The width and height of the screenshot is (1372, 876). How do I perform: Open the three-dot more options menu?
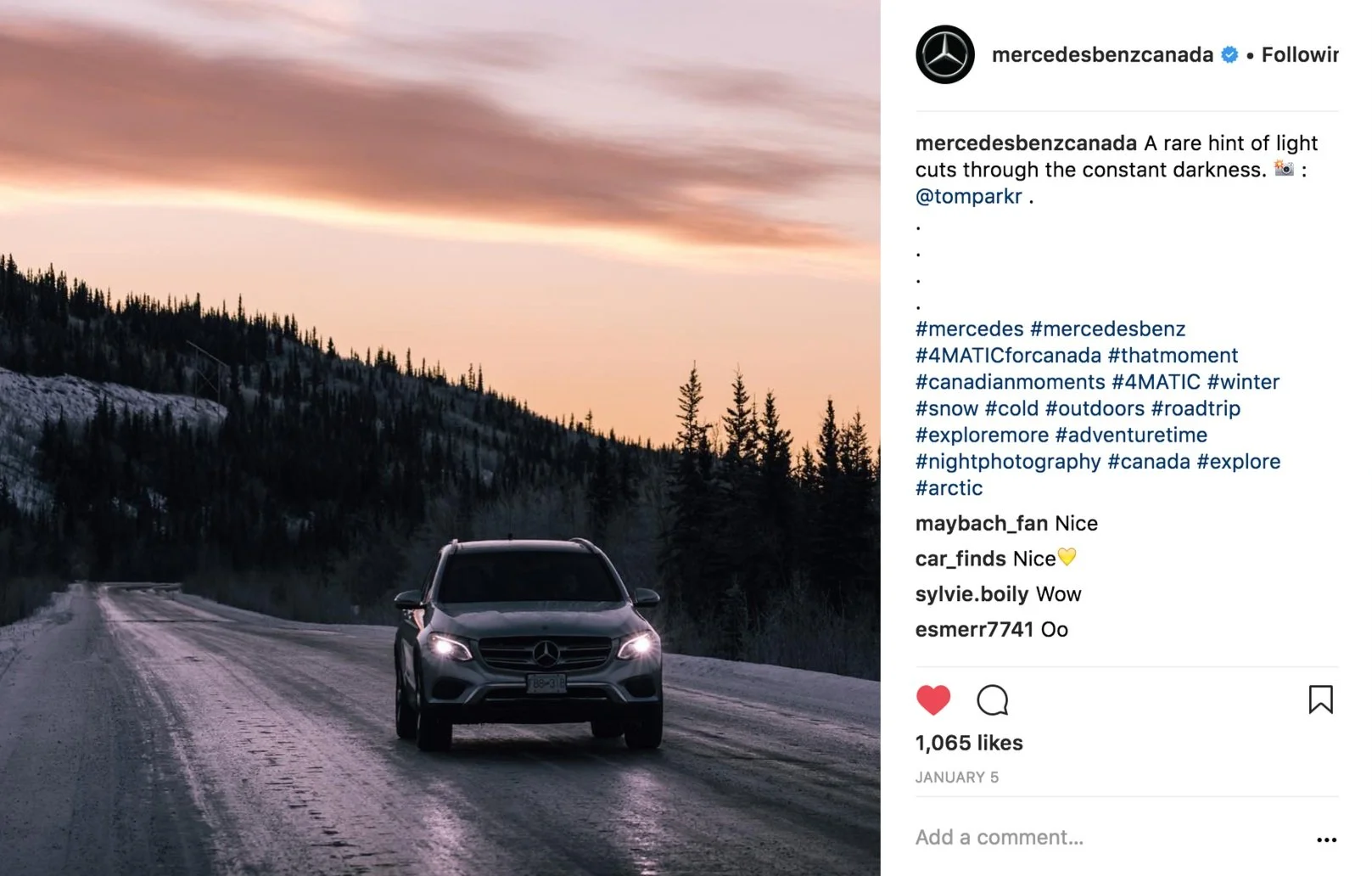click(x=1326, y=839)
